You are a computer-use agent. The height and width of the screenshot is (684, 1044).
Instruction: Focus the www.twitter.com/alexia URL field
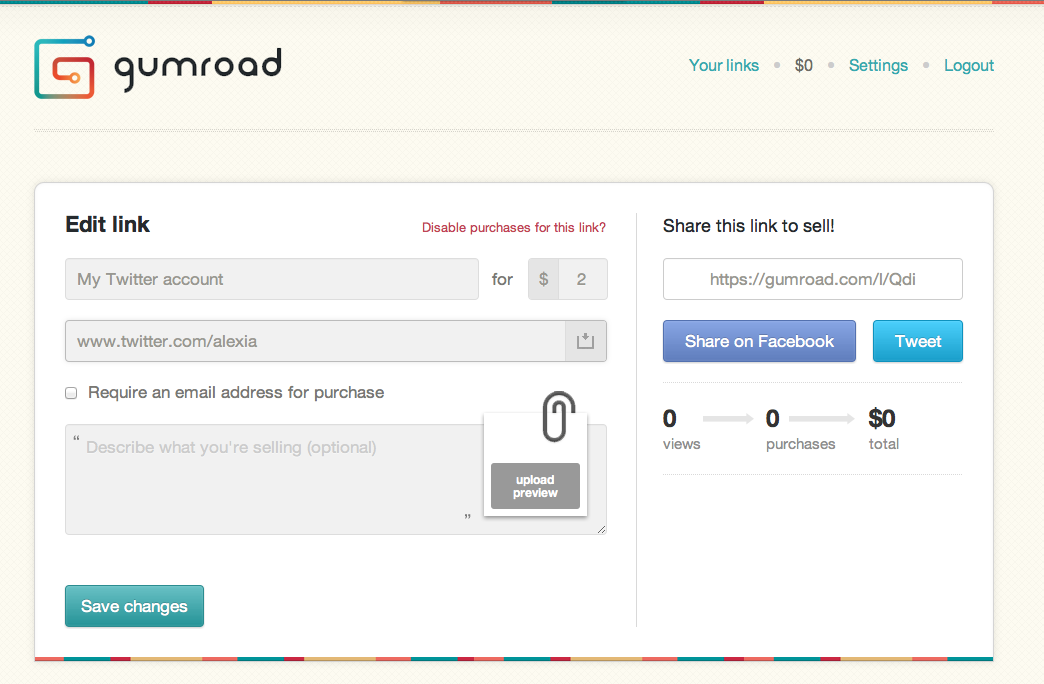pyautogui.click(x=316, y=341)
